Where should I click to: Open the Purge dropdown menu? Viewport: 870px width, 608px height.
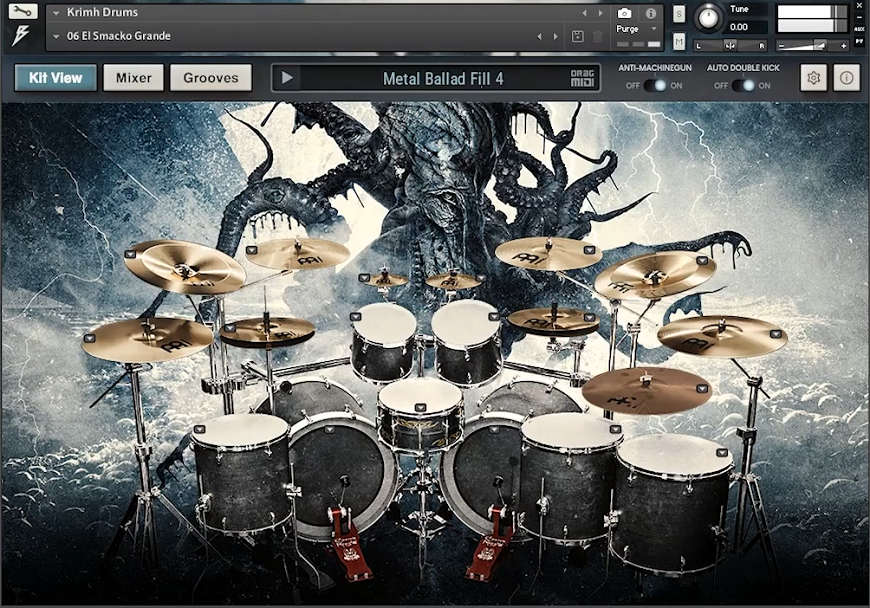click(x=636, y=29)
